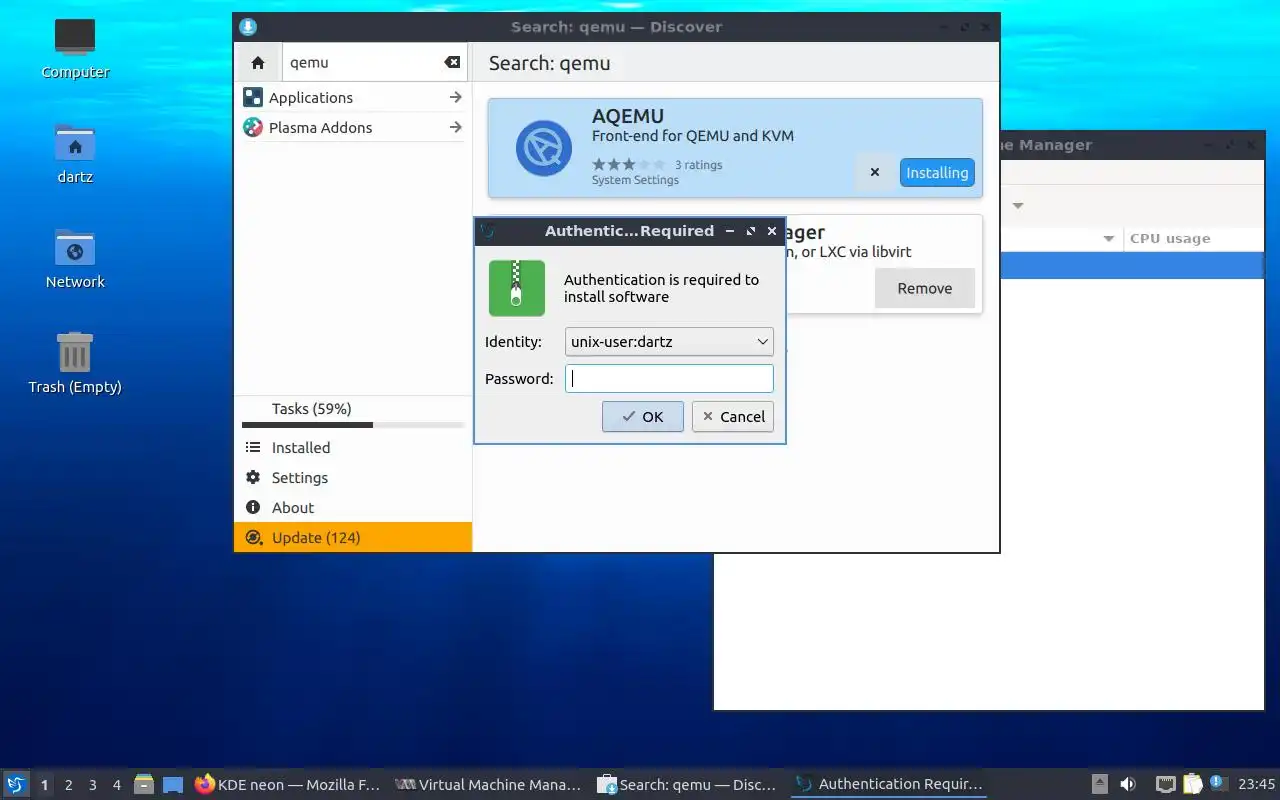Open the dartz home folder icon

click(75, 153)
